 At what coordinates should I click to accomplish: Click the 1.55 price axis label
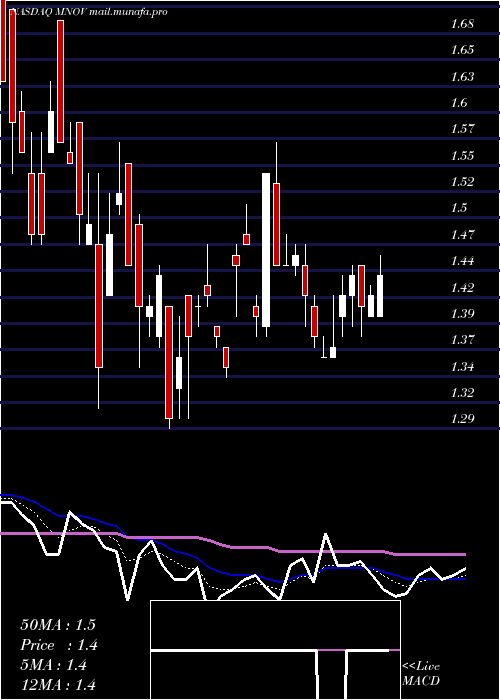pos(462,156)
